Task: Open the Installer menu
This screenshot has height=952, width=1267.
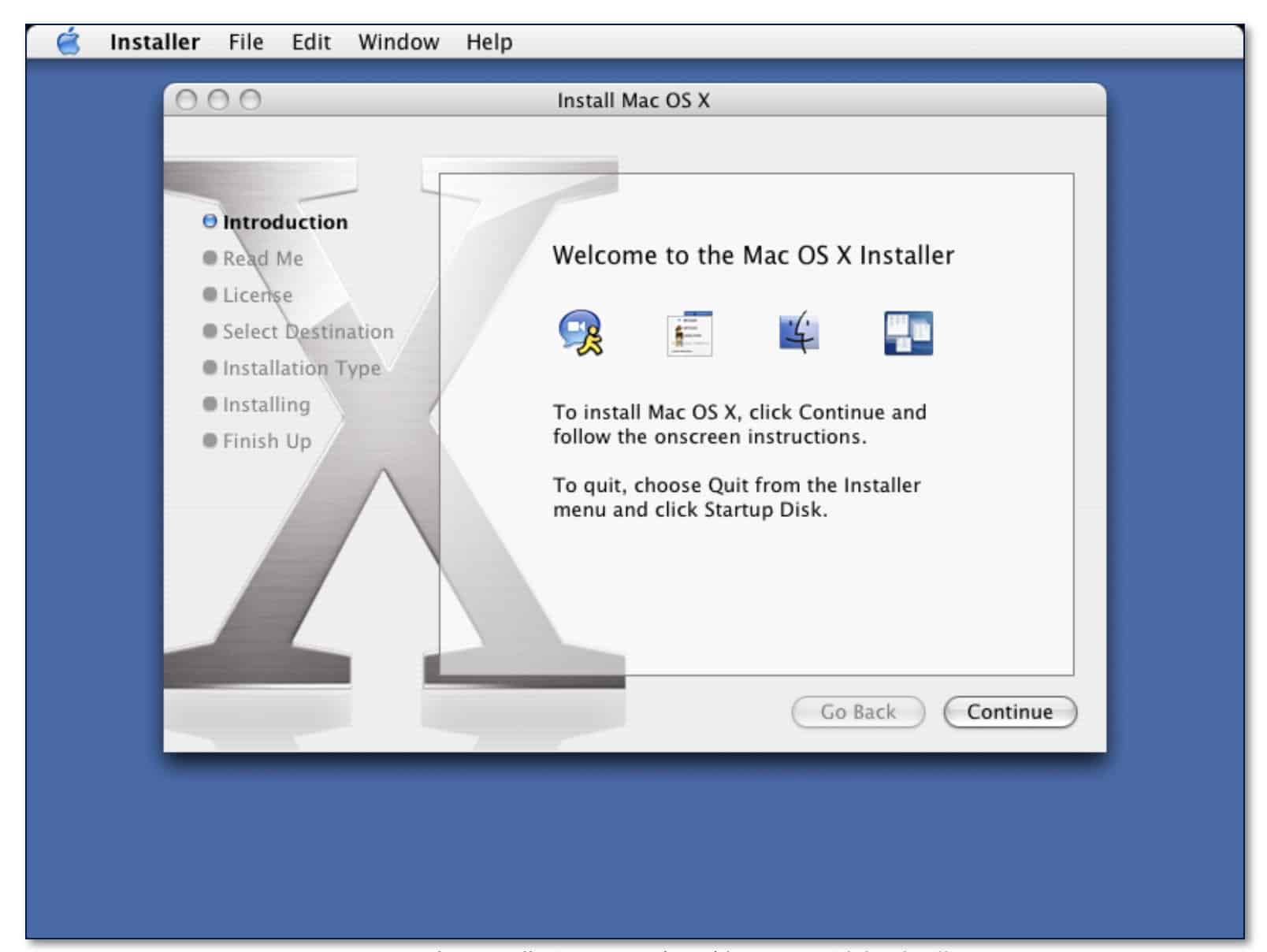Action: (154, 42)
